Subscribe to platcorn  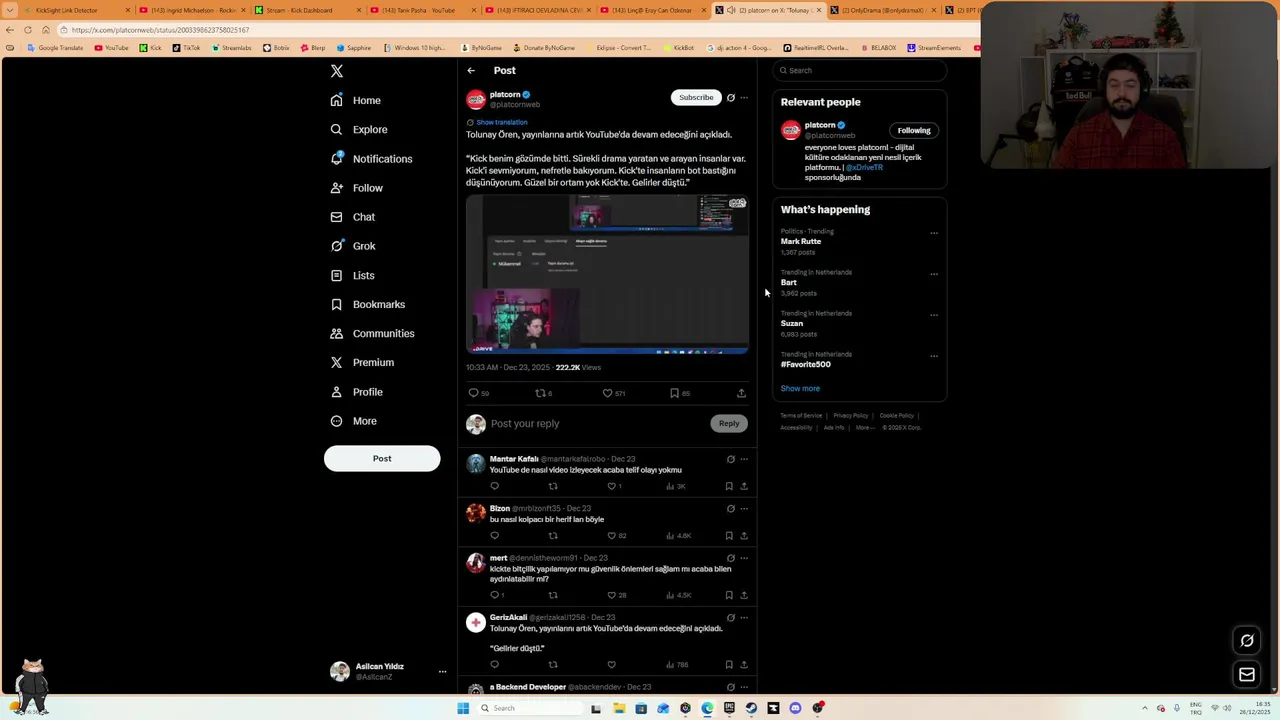pos(696,98)
